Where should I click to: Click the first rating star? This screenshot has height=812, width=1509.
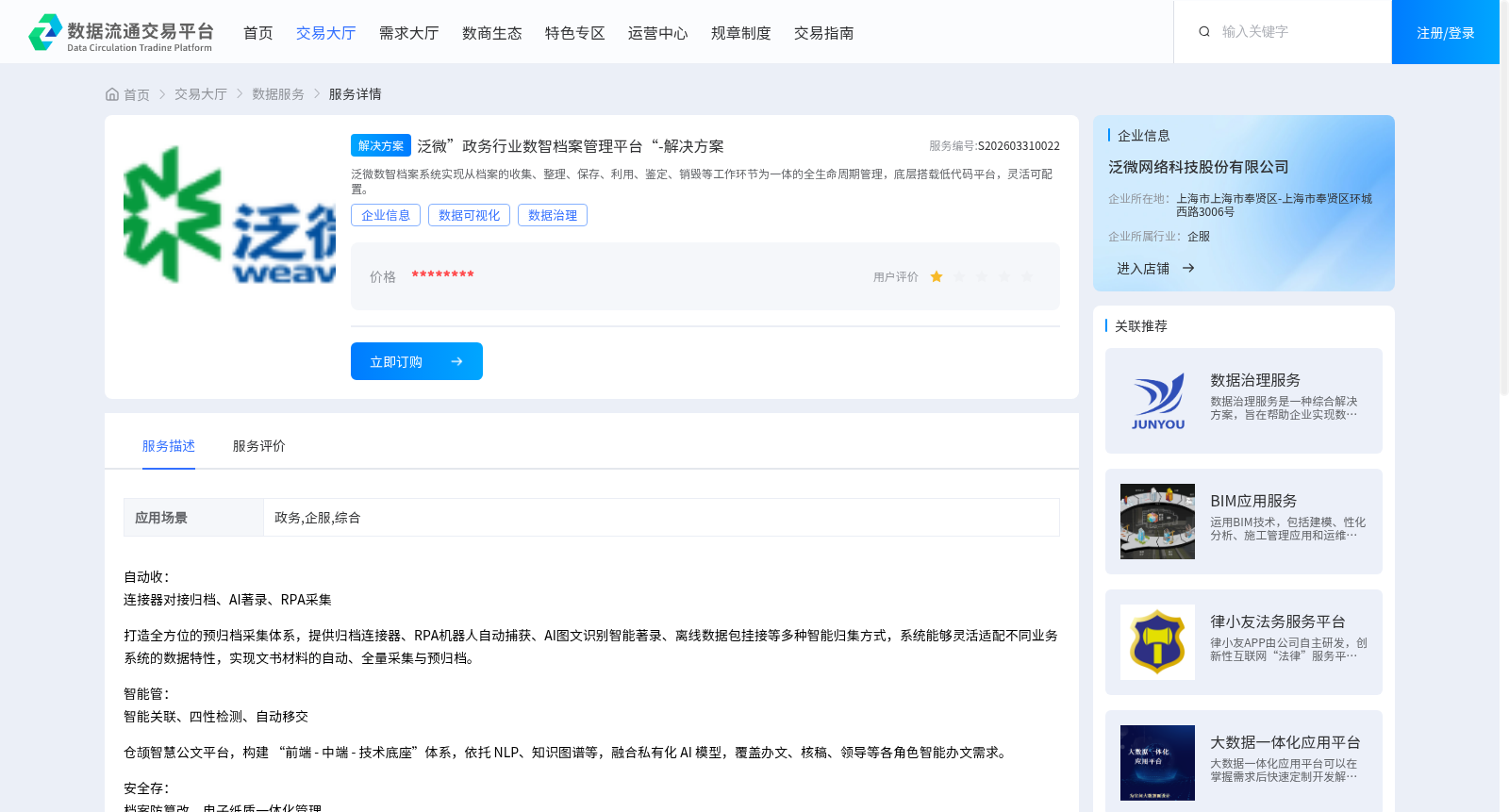tap(937, 276)
